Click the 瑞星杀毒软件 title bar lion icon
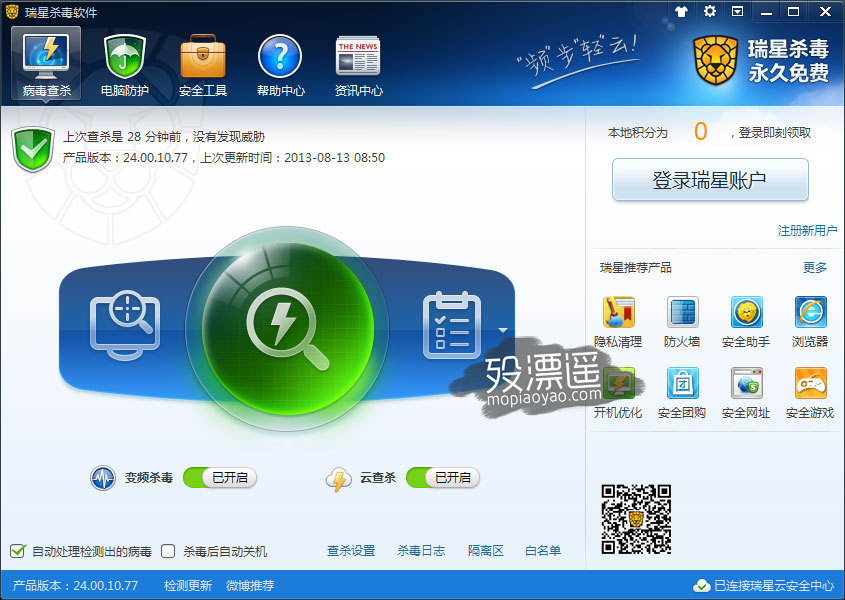 click(x=12, y=12)
